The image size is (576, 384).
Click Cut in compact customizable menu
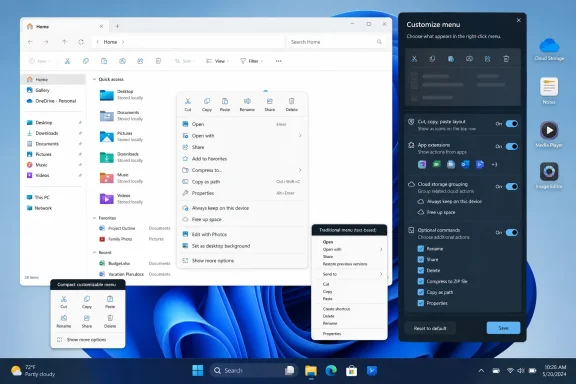tap(64, 302)
